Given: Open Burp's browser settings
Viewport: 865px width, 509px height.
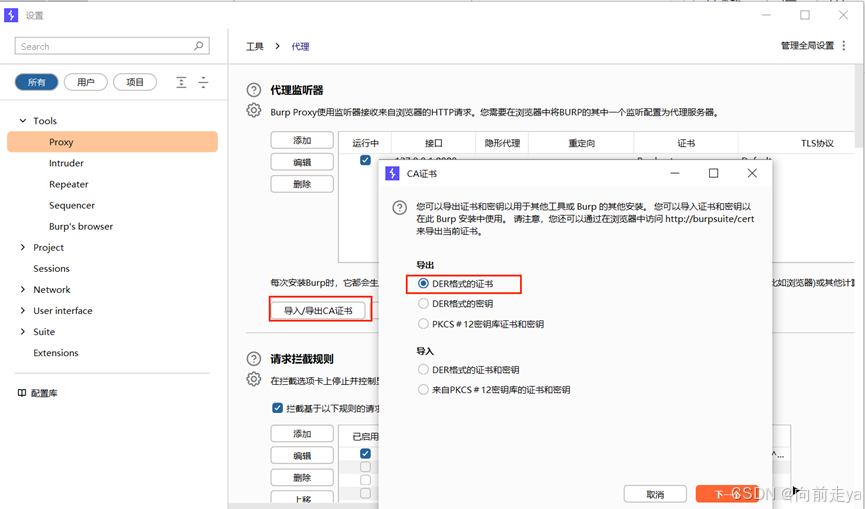Looking at the screenshot, I should [81, 226].
